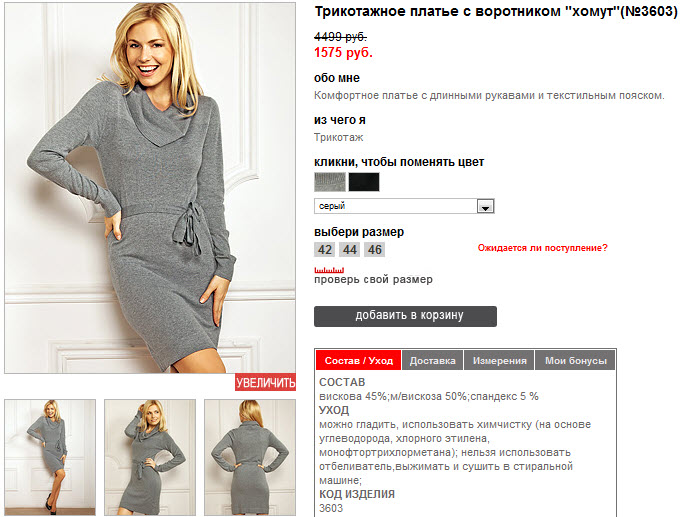Select the black color swatch
Screen dimensions: 700x517
click(364, 182)
